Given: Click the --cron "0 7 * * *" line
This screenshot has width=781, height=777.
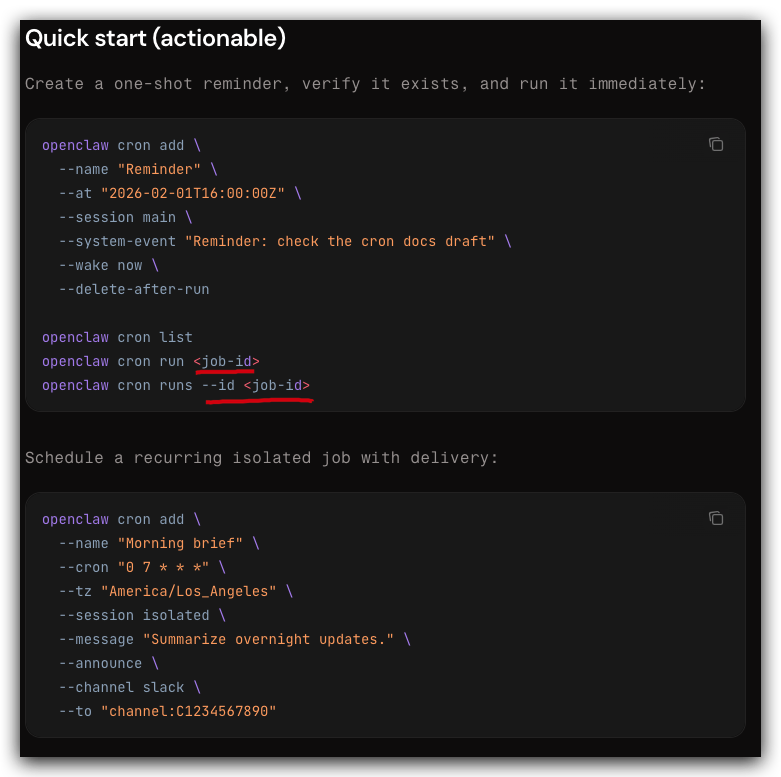Looking at the screenshot, I should pyautogui.click(x=142, y=567).
